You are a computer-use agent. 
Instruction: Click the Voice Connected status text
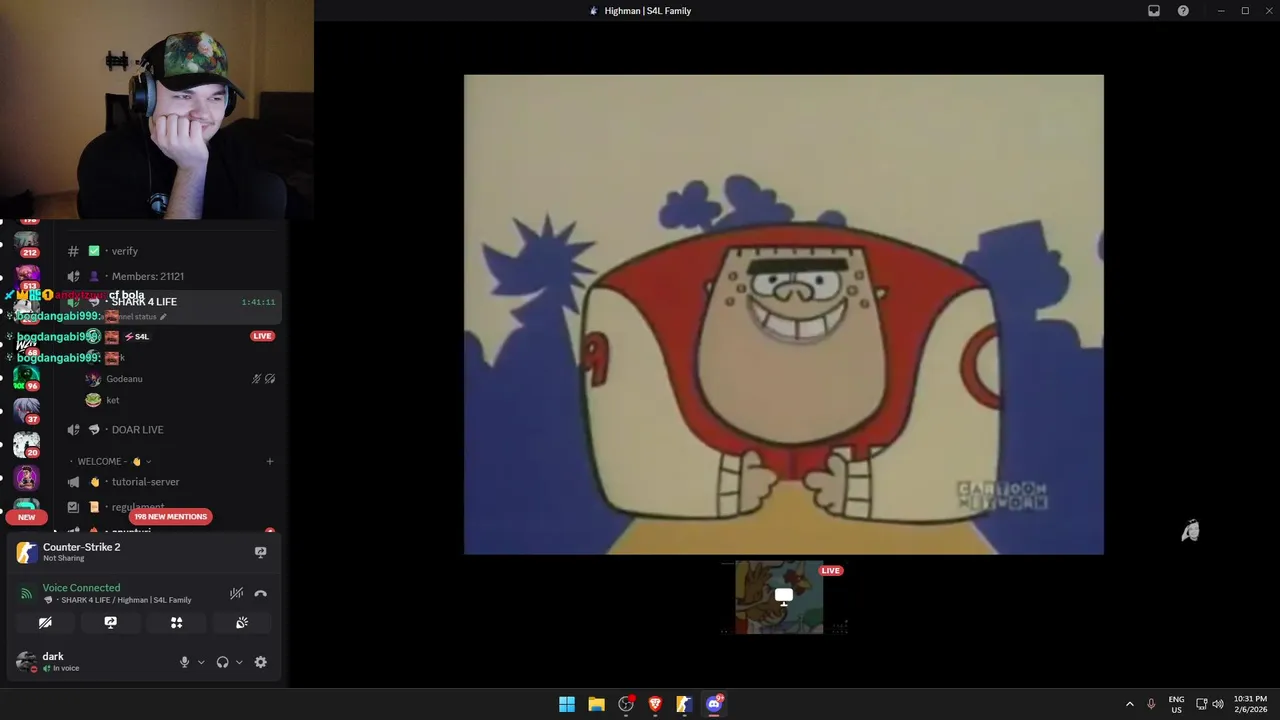point(81,588)
